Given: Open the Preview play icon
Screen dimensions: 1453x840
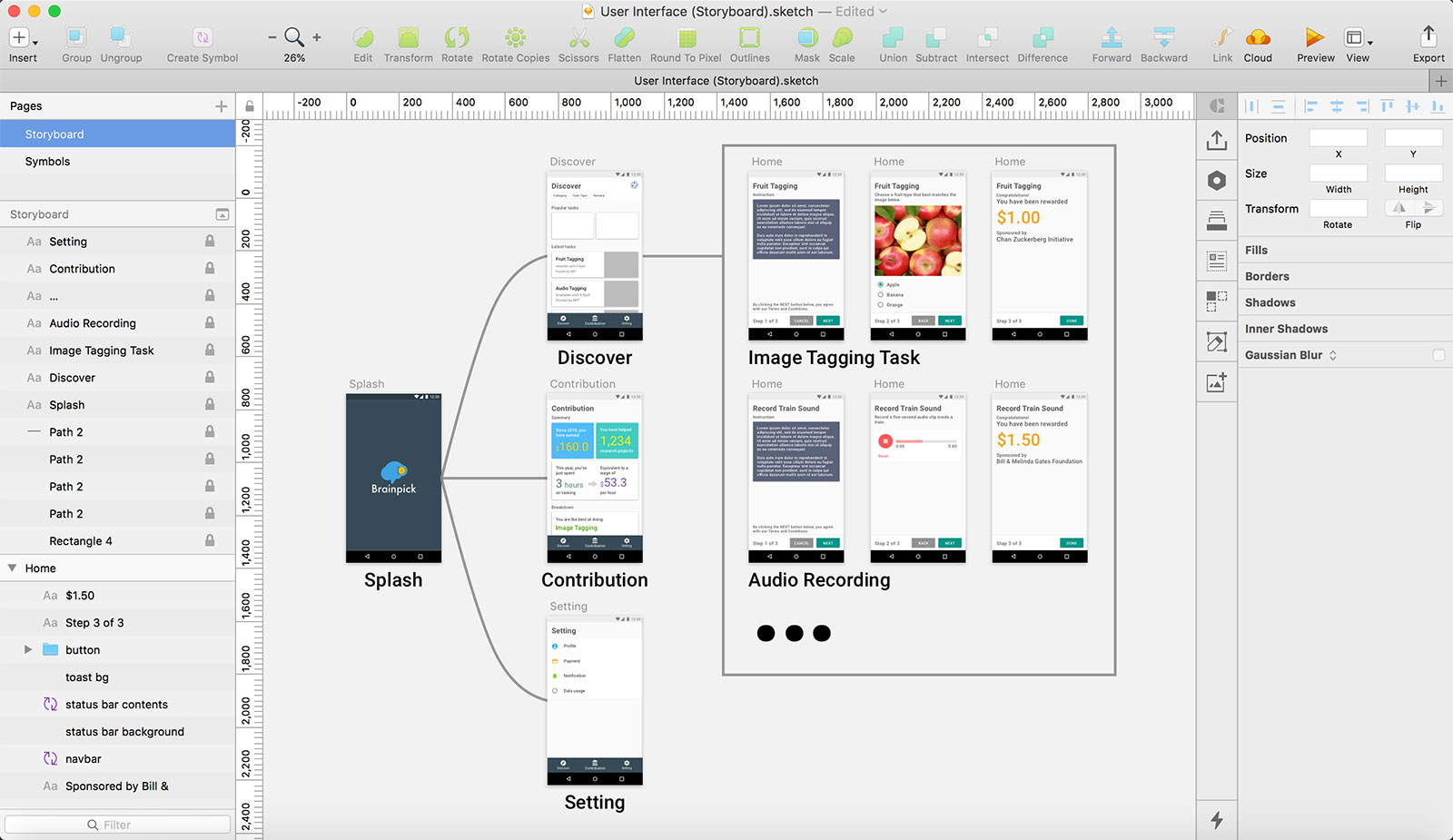Looking at the screenshot, I should point(1315,37).
